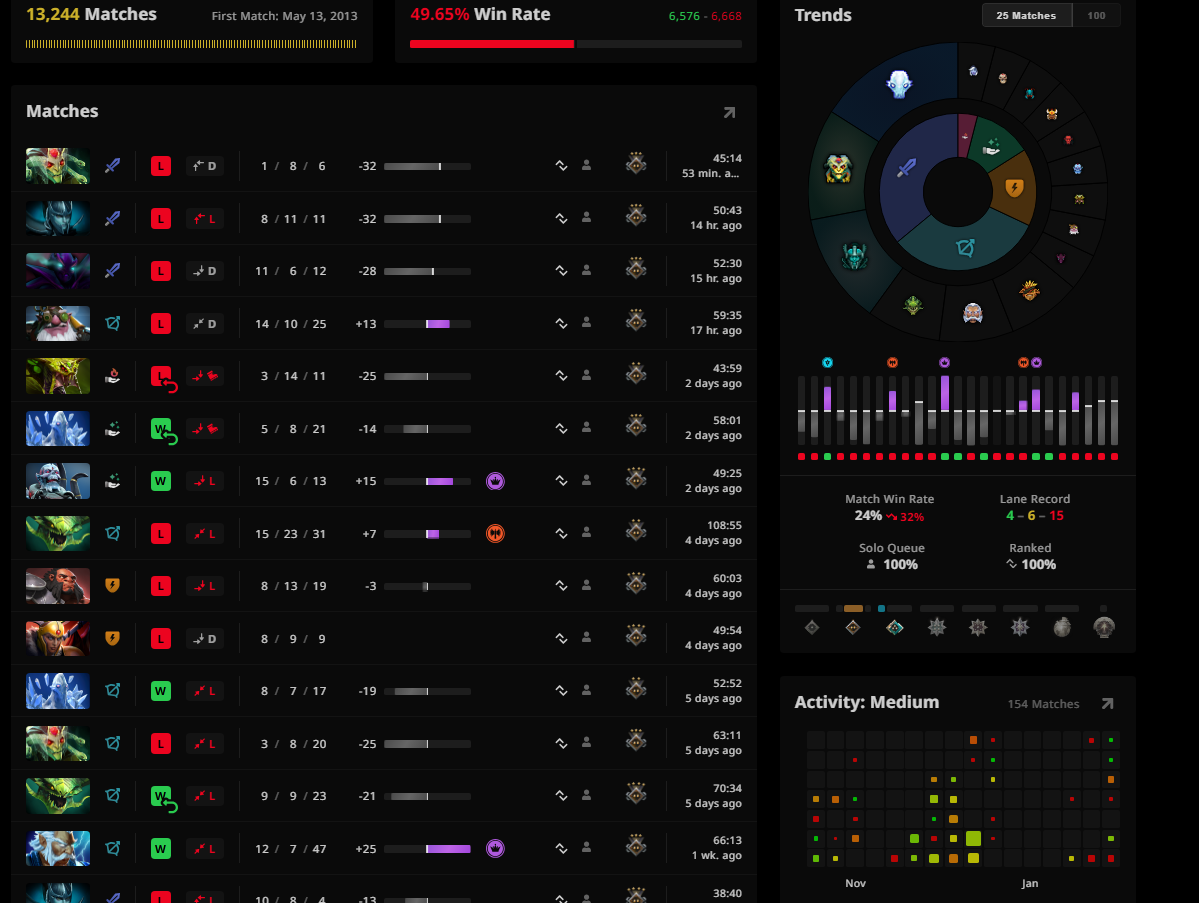Image resolution: width=1199 pixels, height=903 pixels.
Task: Select hero portrait in the 108:55 match row
Action: pyautogui.click(x=57, y=534)
